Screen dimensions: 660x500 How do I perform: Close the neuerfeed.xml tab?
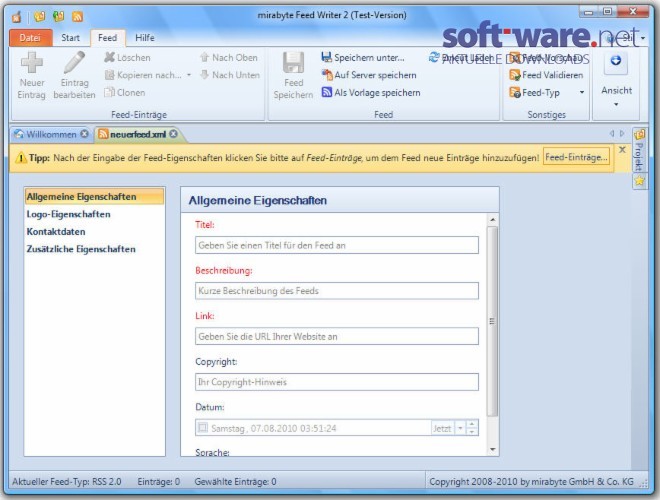[173, 134]
